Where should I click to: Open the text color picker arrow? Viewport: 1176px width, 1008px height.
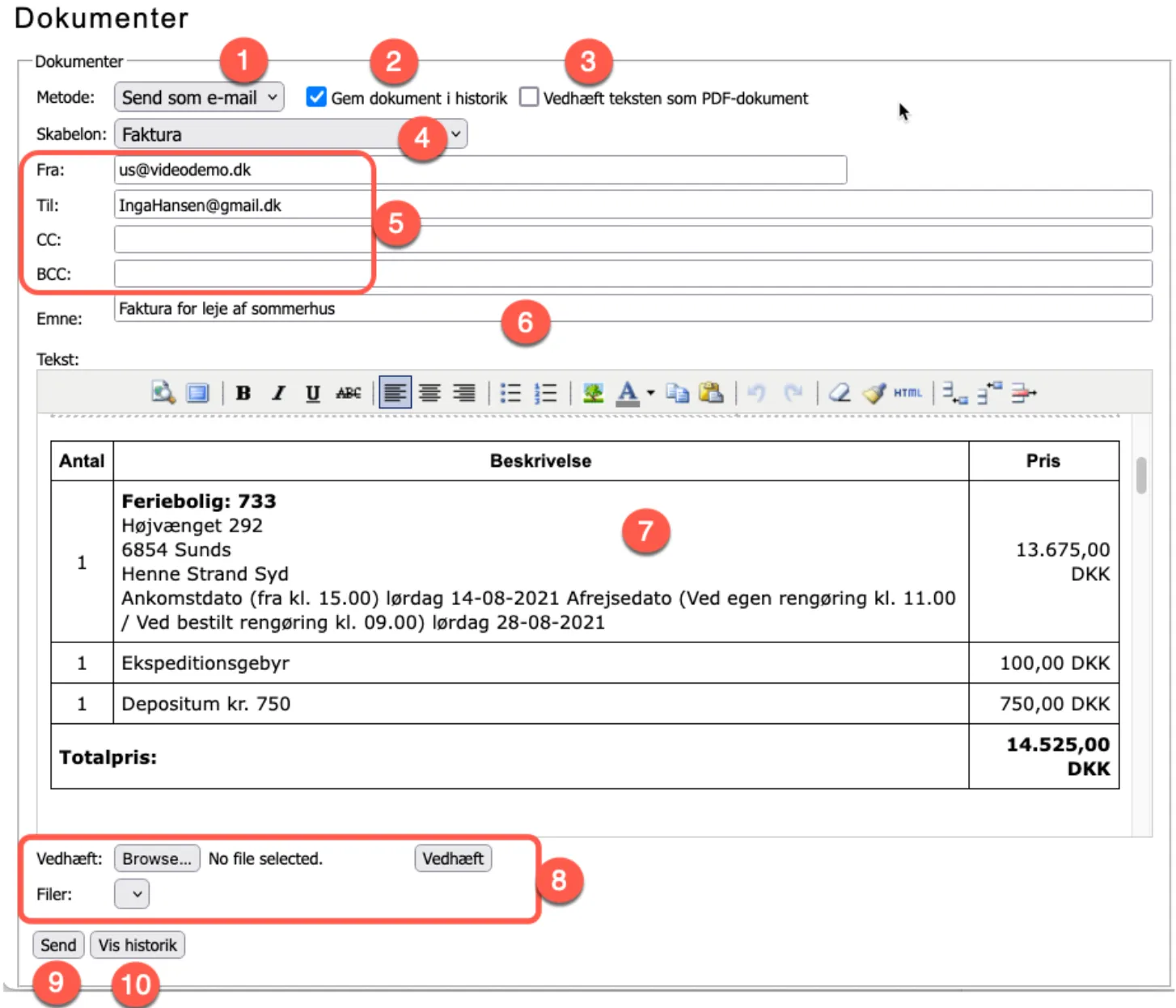(650, 393)
